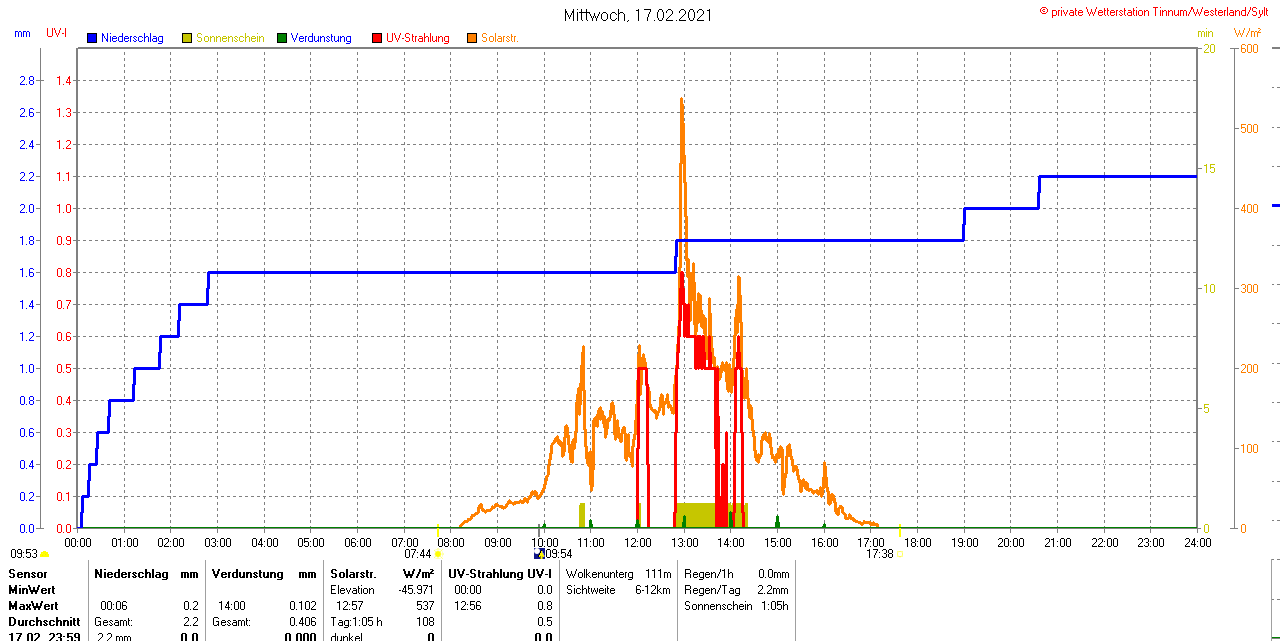
Task: Select the Solarstr. label in the legend
Action: click(x=499, y=38)
